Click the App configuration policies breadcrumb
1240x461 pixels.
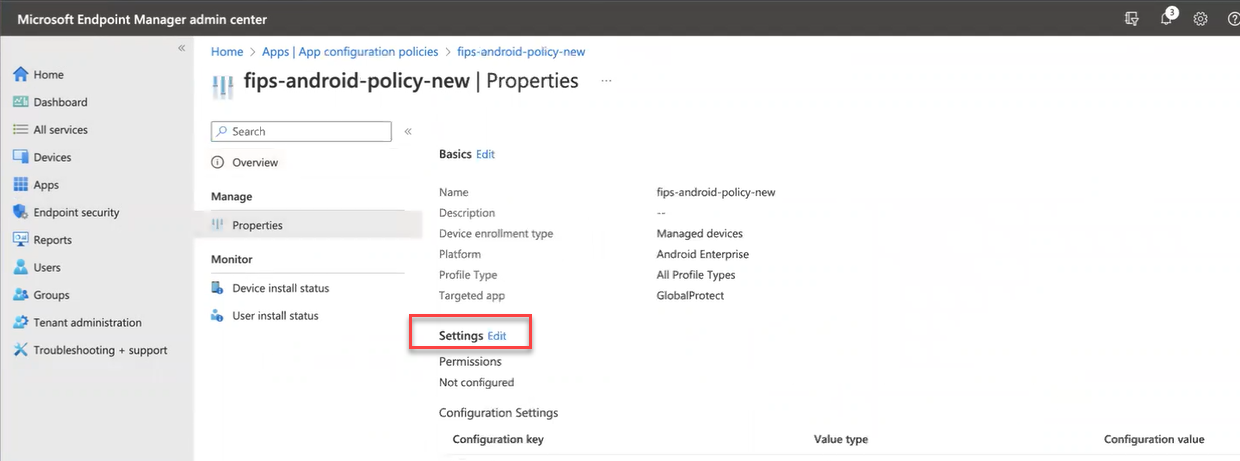click(x=350, y=52)
